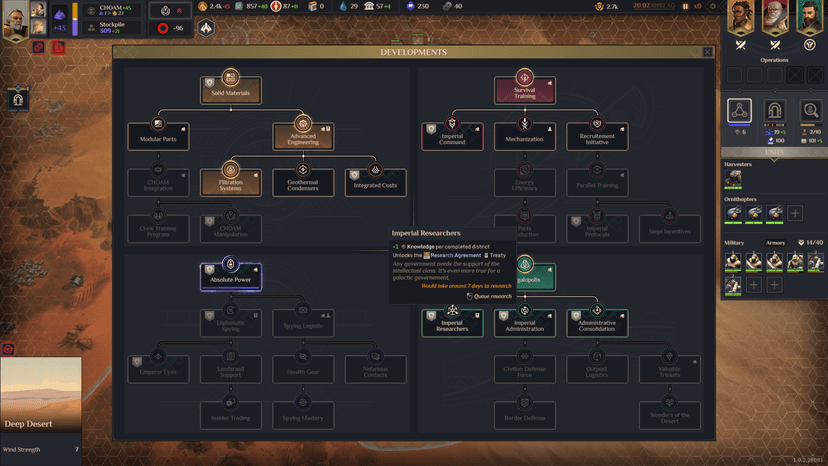The width and height of the screenshot is (828, 466).
Task: Click the first empty Operations slot
Action: [735, 74]
